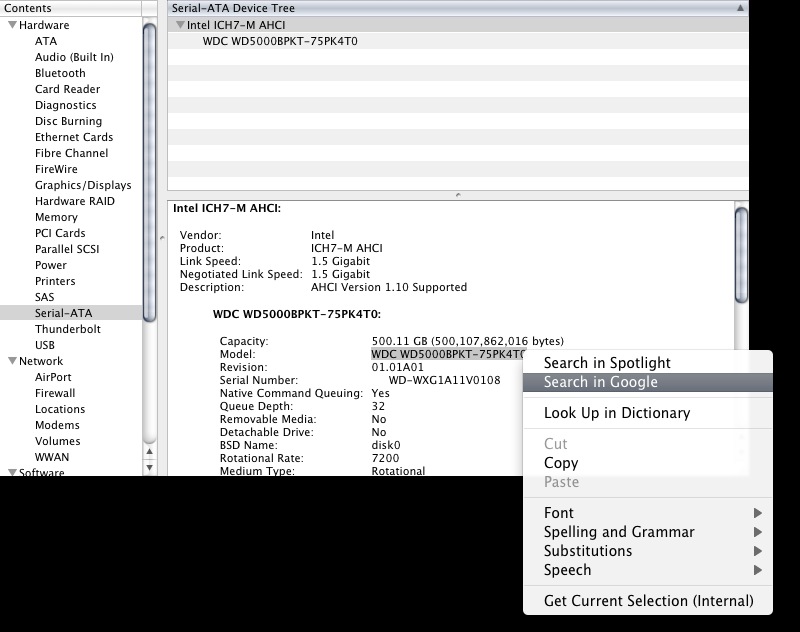Viewport: 800px width, 632px height.
Task: Select Fibre Channel in the sidebar
Action: (71, 153)
